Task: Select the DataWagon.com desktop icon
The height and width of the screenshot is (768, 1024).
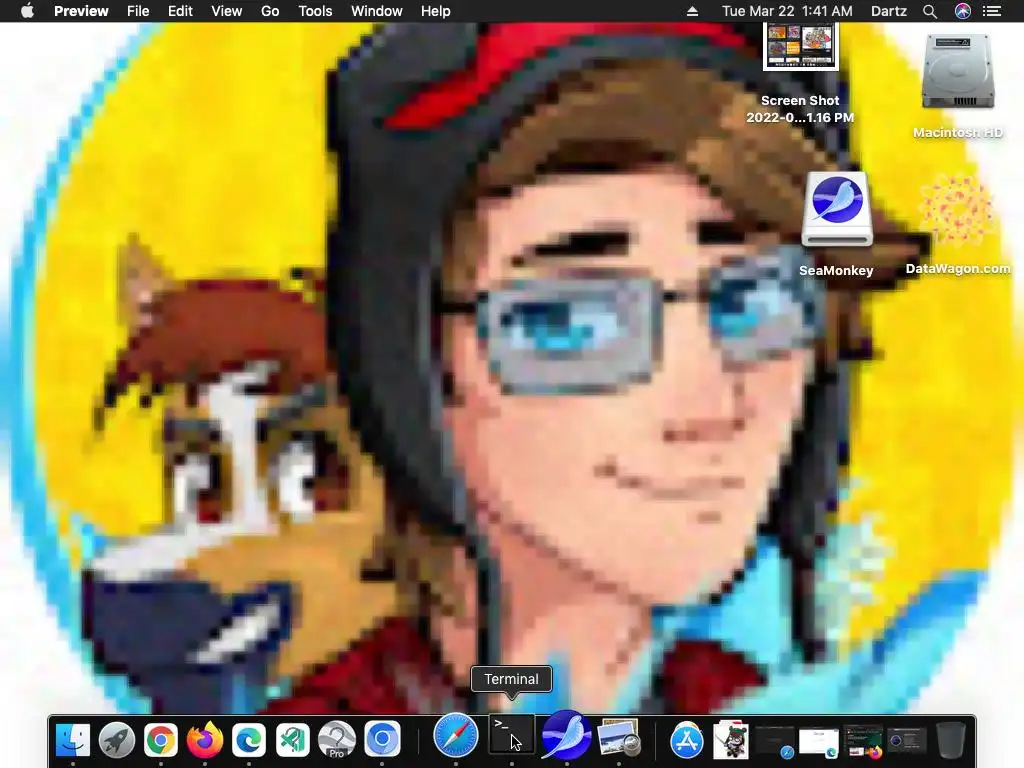Action: [x=957, y=210]
